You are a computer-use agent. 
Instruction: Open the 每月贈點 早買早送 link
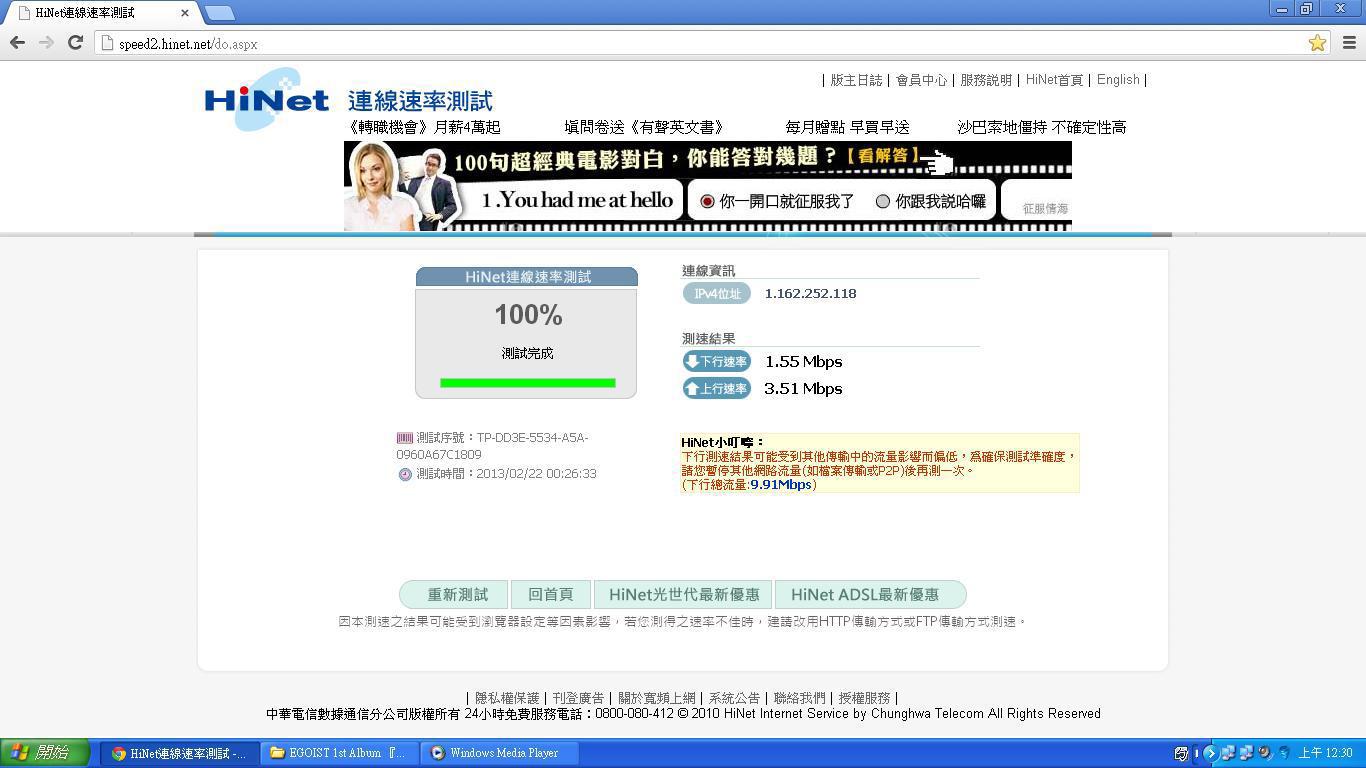pos(847,127)
